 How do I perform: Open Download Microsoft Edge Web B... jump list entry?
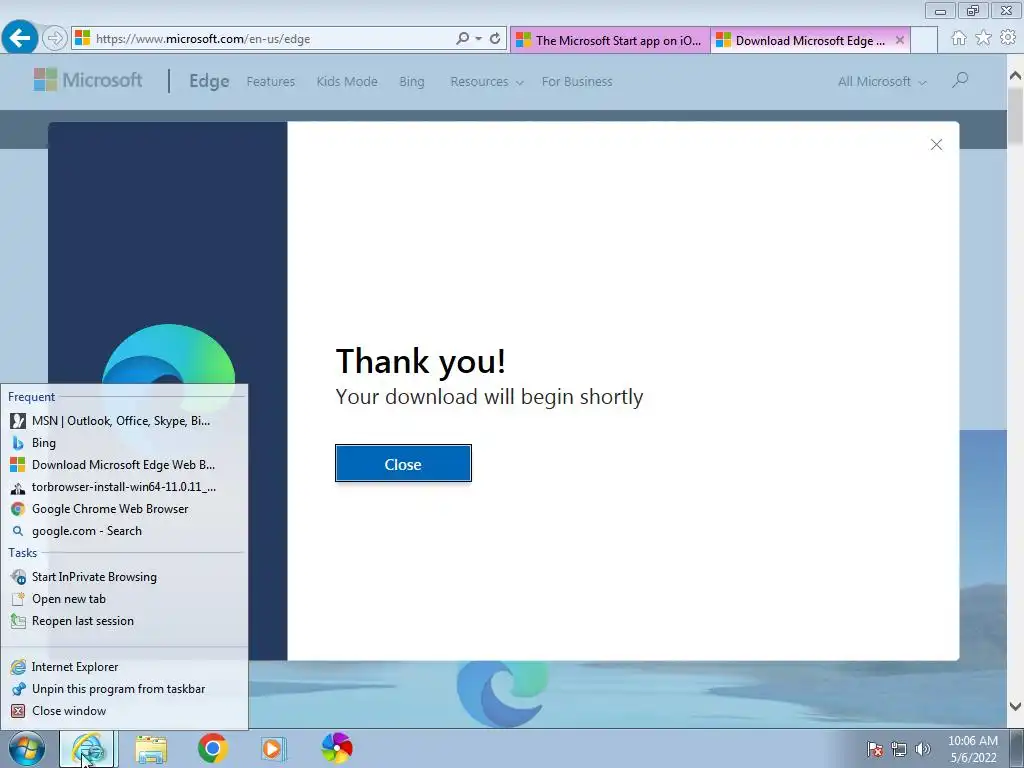click(124, 465)
